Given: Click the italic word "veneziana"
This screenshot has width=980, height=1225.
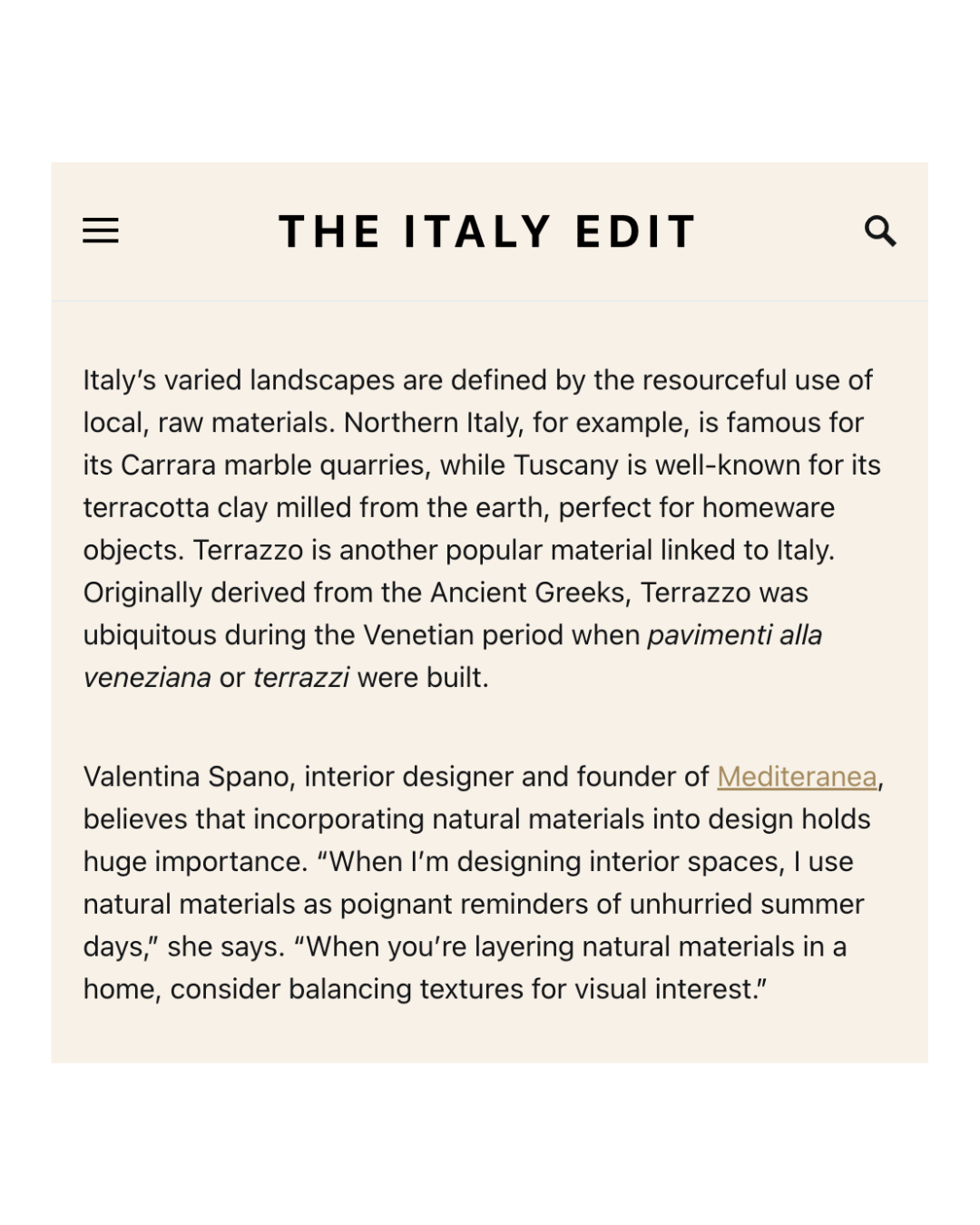Looking at the screenshot, I should point(147,678).
